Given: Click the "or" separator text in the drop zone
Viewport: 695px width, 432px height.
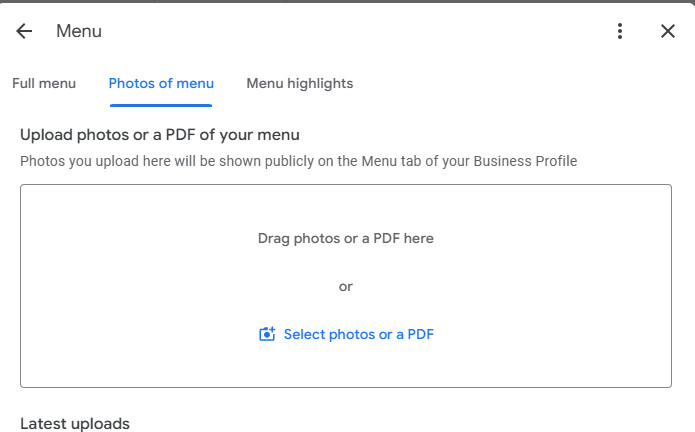Looking at the screenshot, I should click(346, 287).
